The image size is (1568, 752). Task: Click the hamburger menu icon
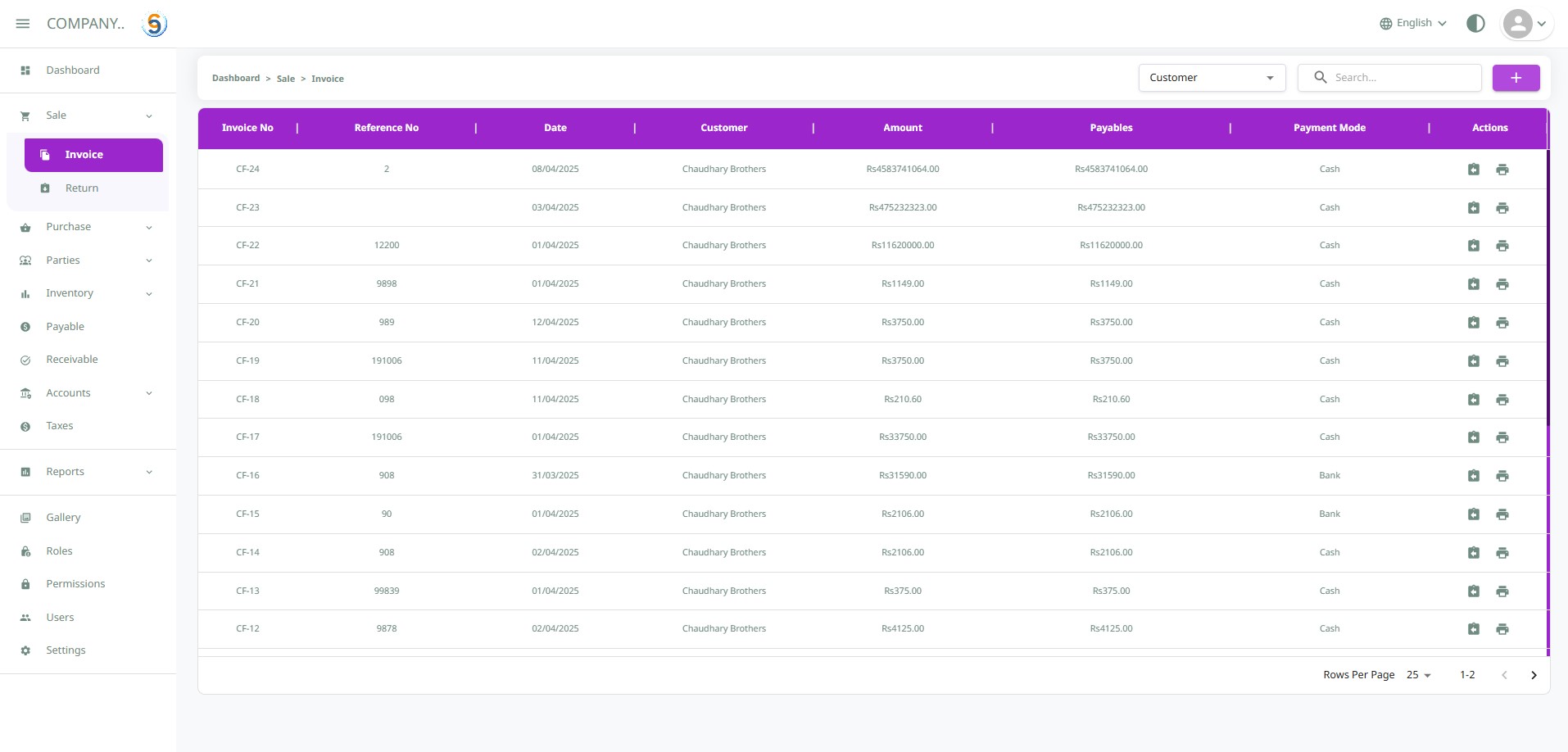[x=23, y=24]
